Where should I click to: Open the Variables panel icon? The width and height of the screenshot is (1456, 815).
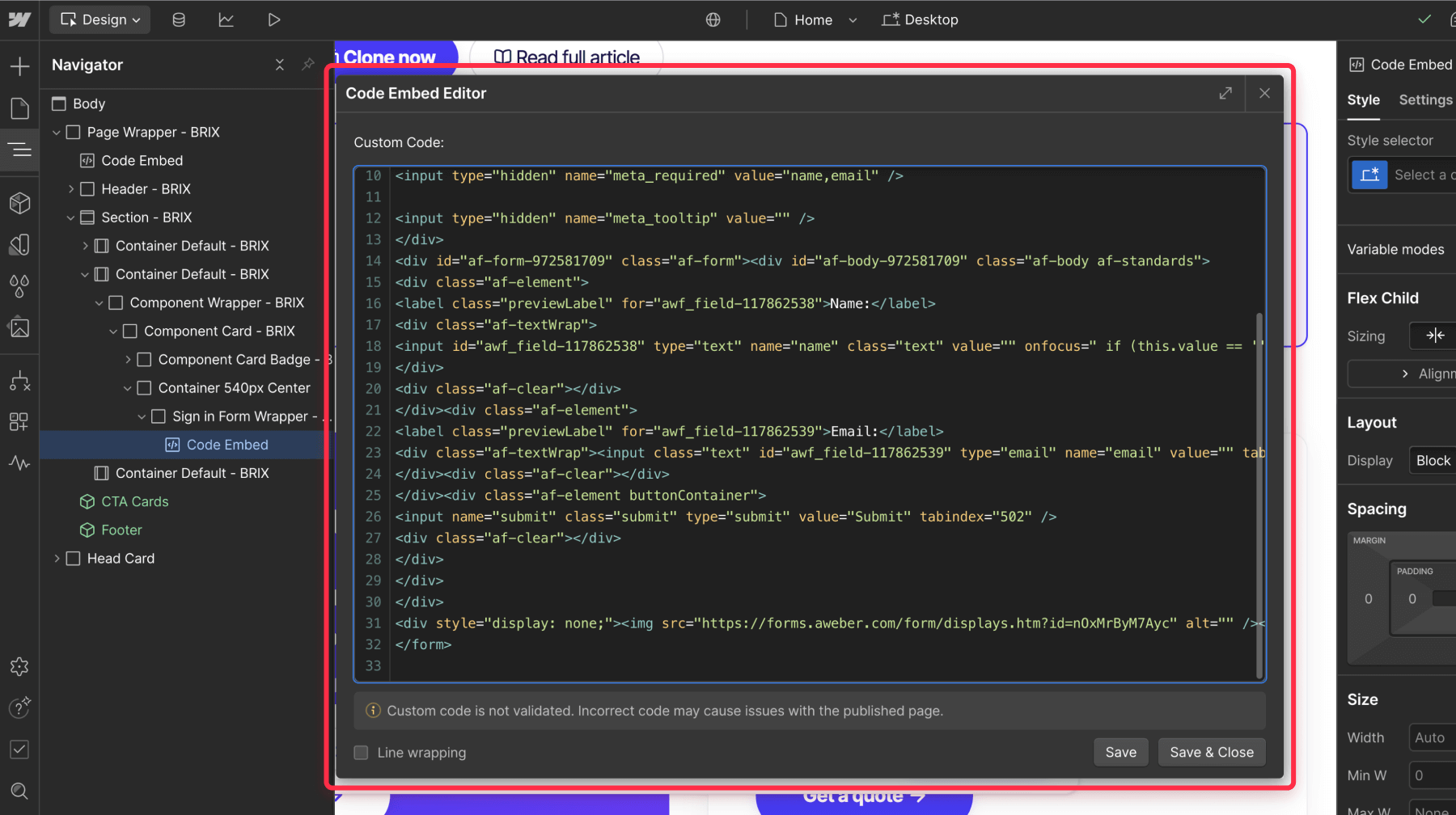click(19, 244)
